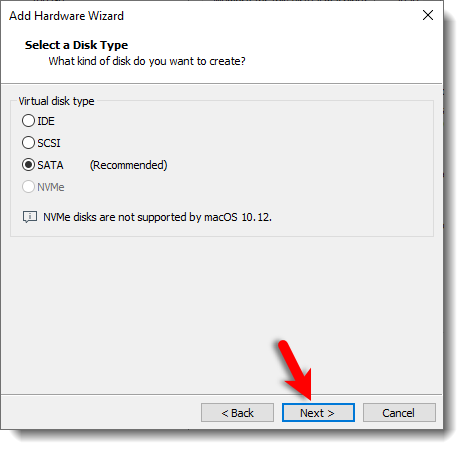
Task: Click the red arrow annotation
Action: point(296,371)
